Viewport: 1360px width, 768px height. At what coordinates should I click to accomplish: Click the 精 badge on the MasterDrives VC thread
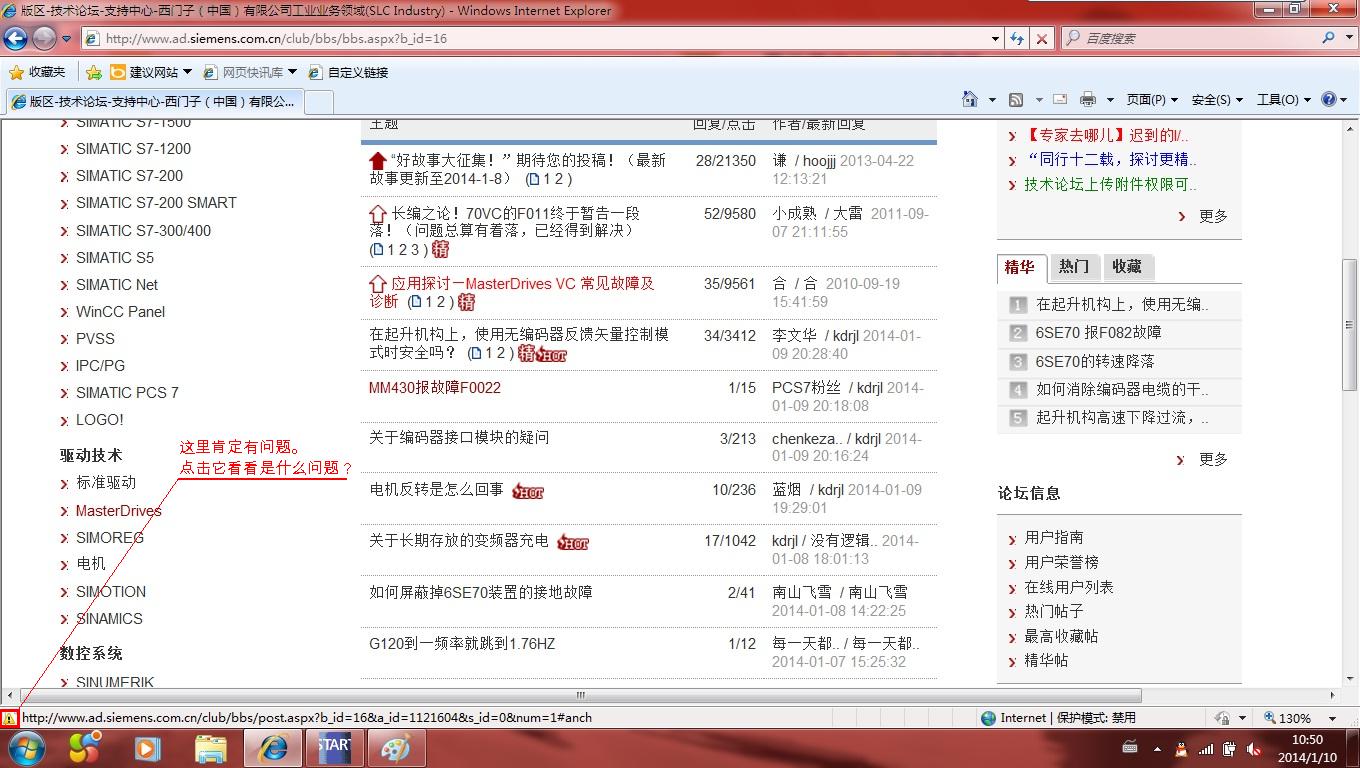466,302
